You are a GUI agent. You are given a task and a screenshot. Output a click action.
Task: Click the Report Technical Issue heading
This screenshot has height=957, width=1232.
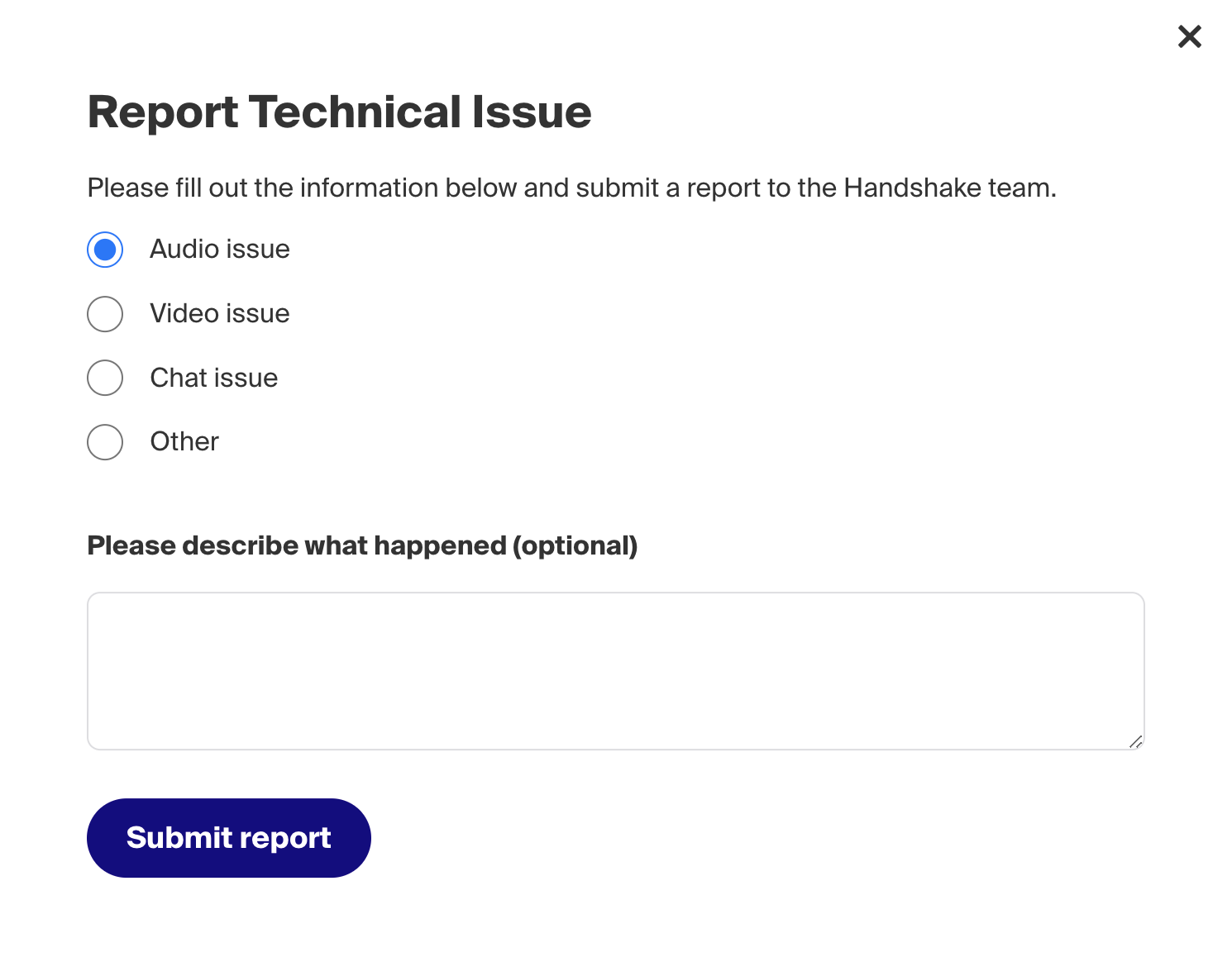[x=339, y=112]
